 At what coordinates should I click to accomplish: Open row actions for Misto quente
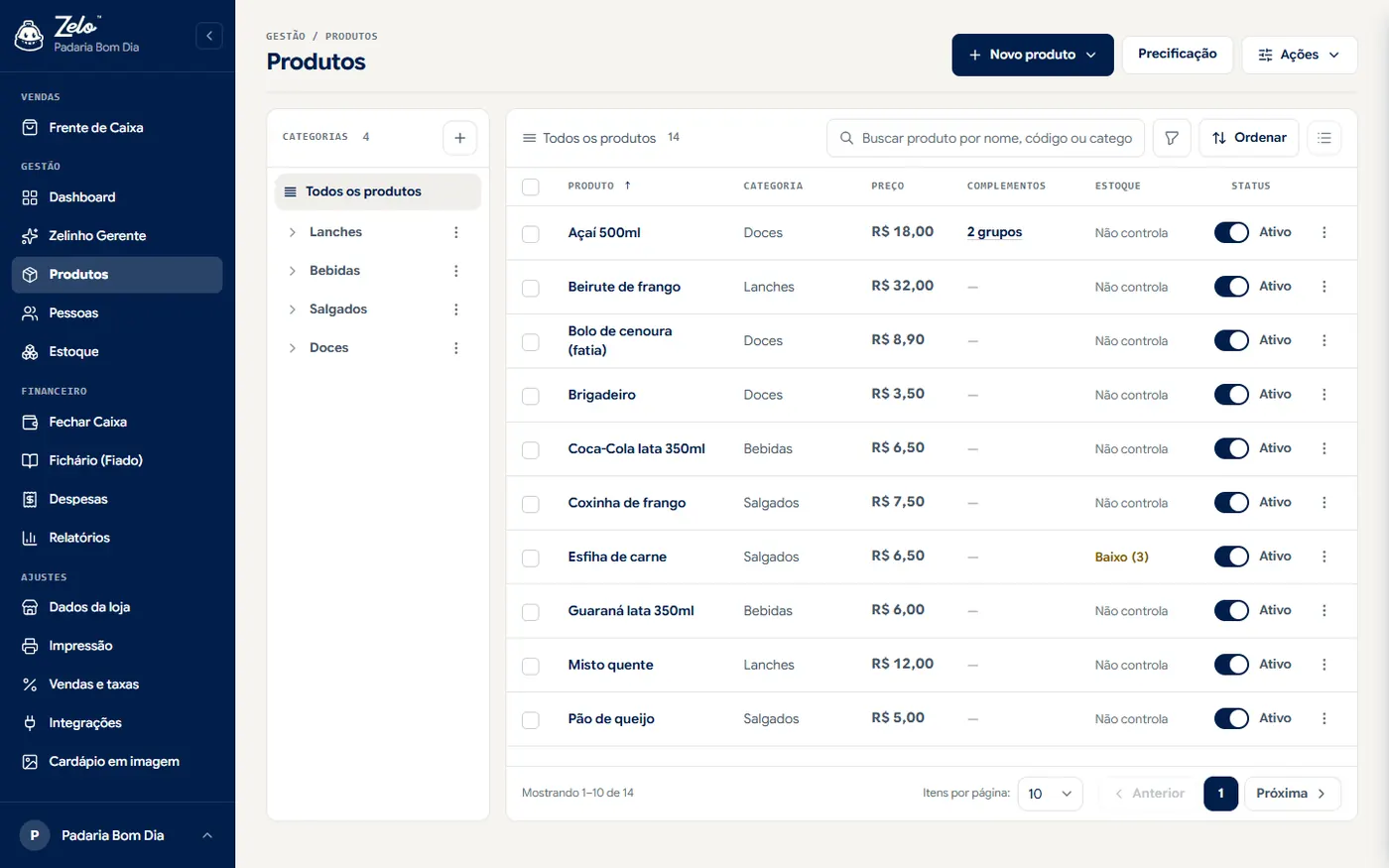1325,665
